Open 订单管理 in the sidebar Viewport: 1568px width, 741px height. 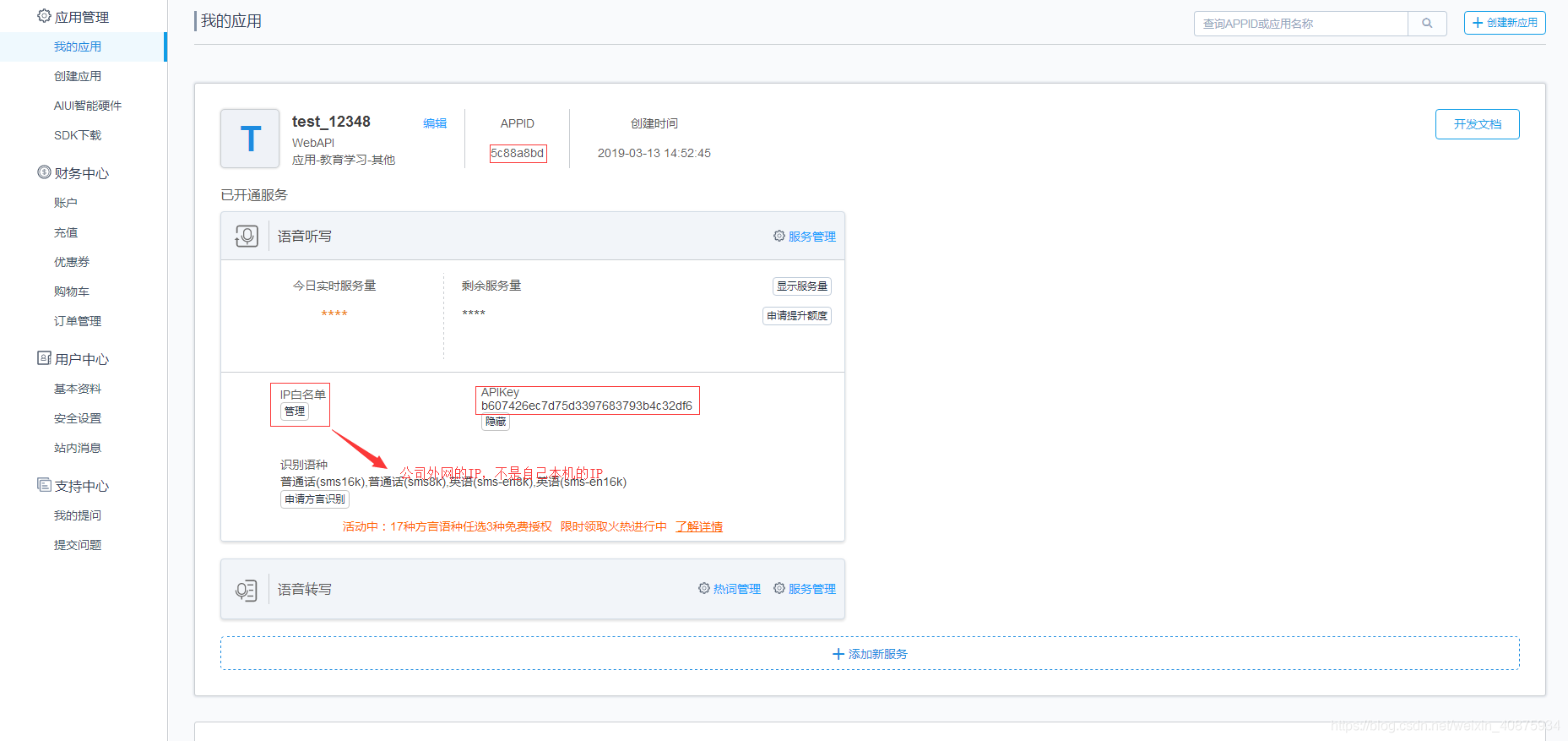click(x=78, y=321)
